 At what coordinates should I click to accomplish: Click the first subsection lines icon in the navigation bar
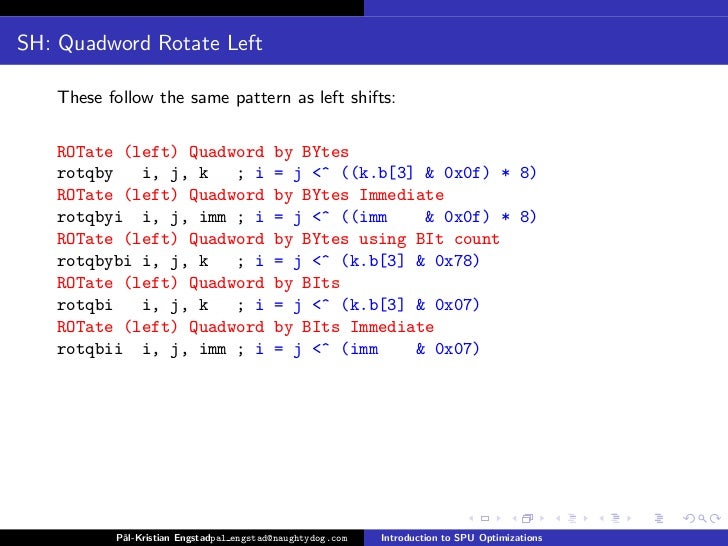pyautogui.click(x=572, y=518)
